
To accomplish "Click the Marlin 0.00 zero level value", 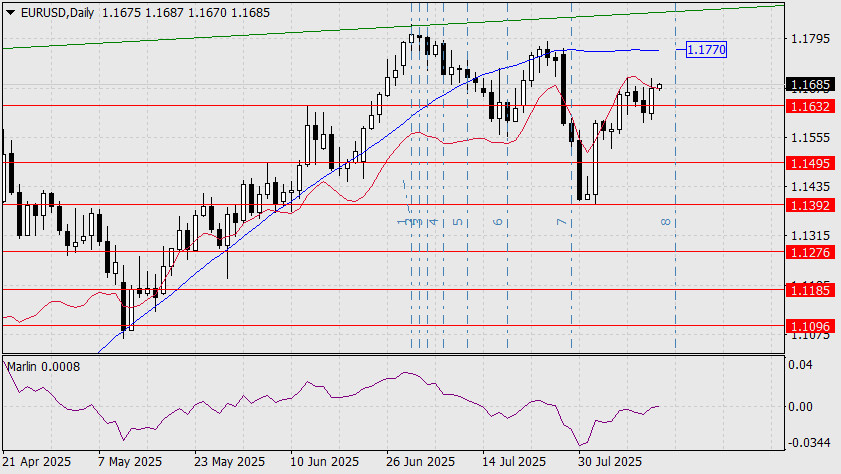I will coord(800,406).
